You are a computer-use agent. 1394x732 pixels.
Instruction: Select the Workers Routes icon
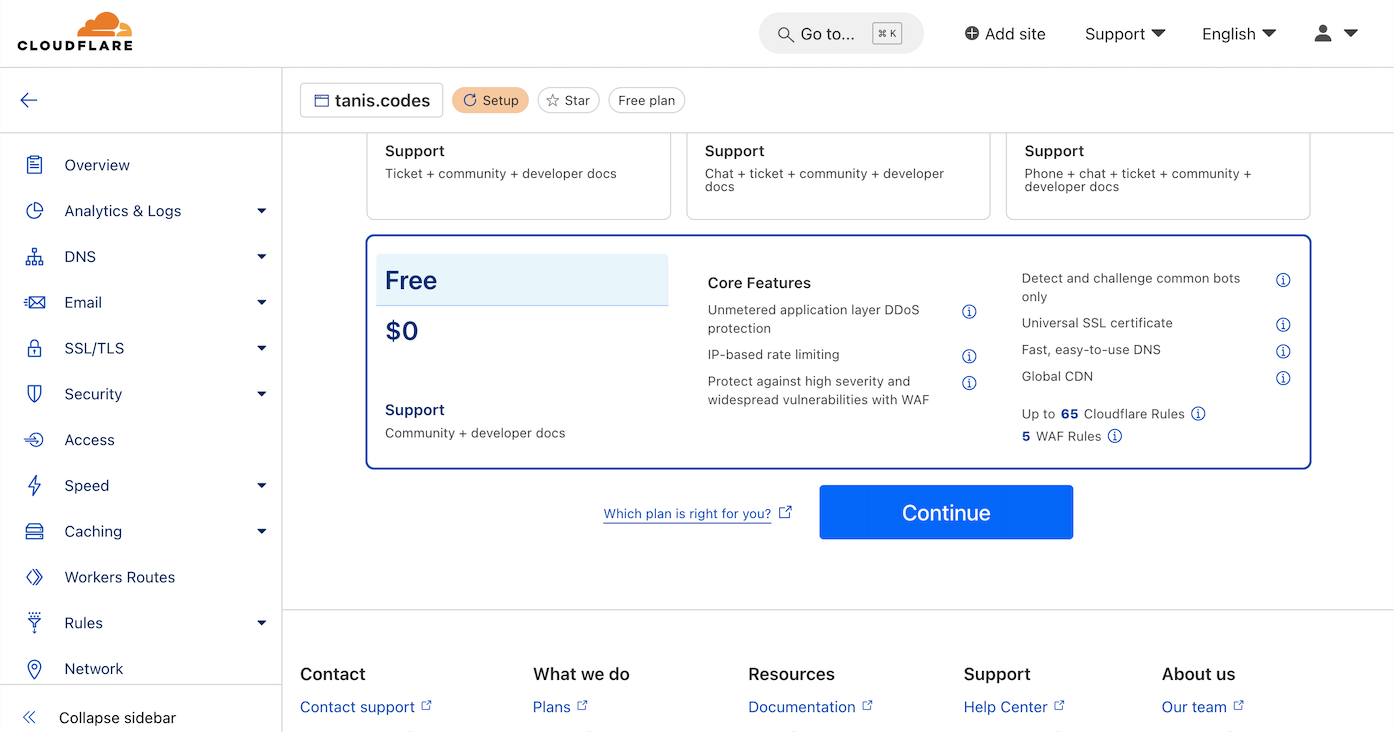(33, 577)
